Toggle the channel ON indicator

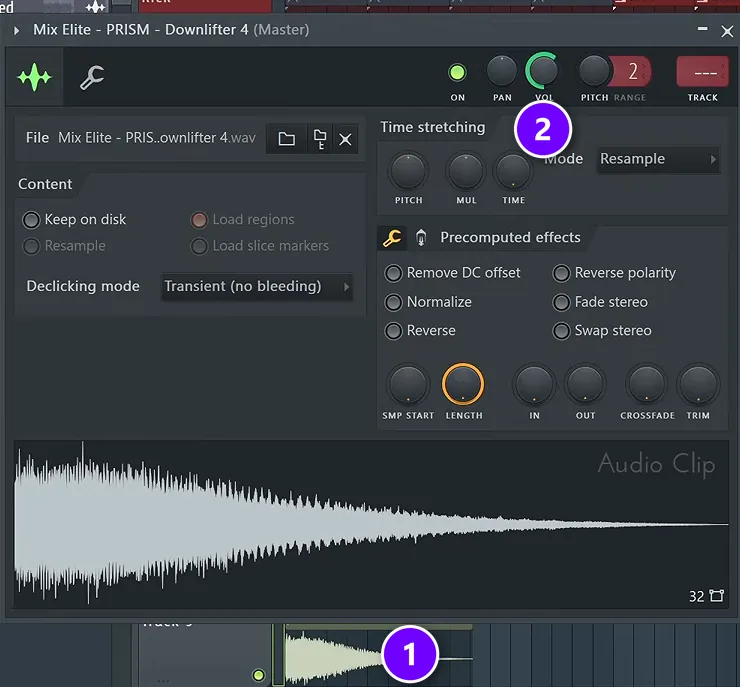point(457,73)
